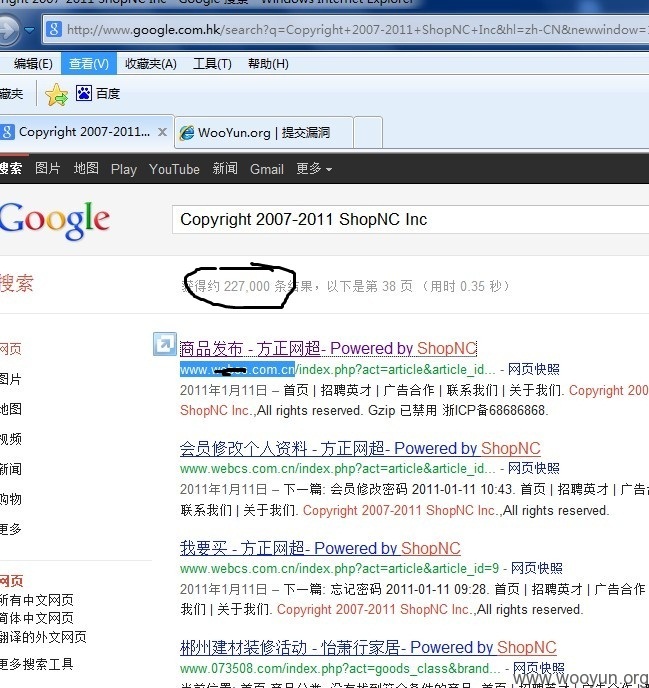Select 地图 in Google top bar
This screenshot has width=649, height=688.
[86, 168]
